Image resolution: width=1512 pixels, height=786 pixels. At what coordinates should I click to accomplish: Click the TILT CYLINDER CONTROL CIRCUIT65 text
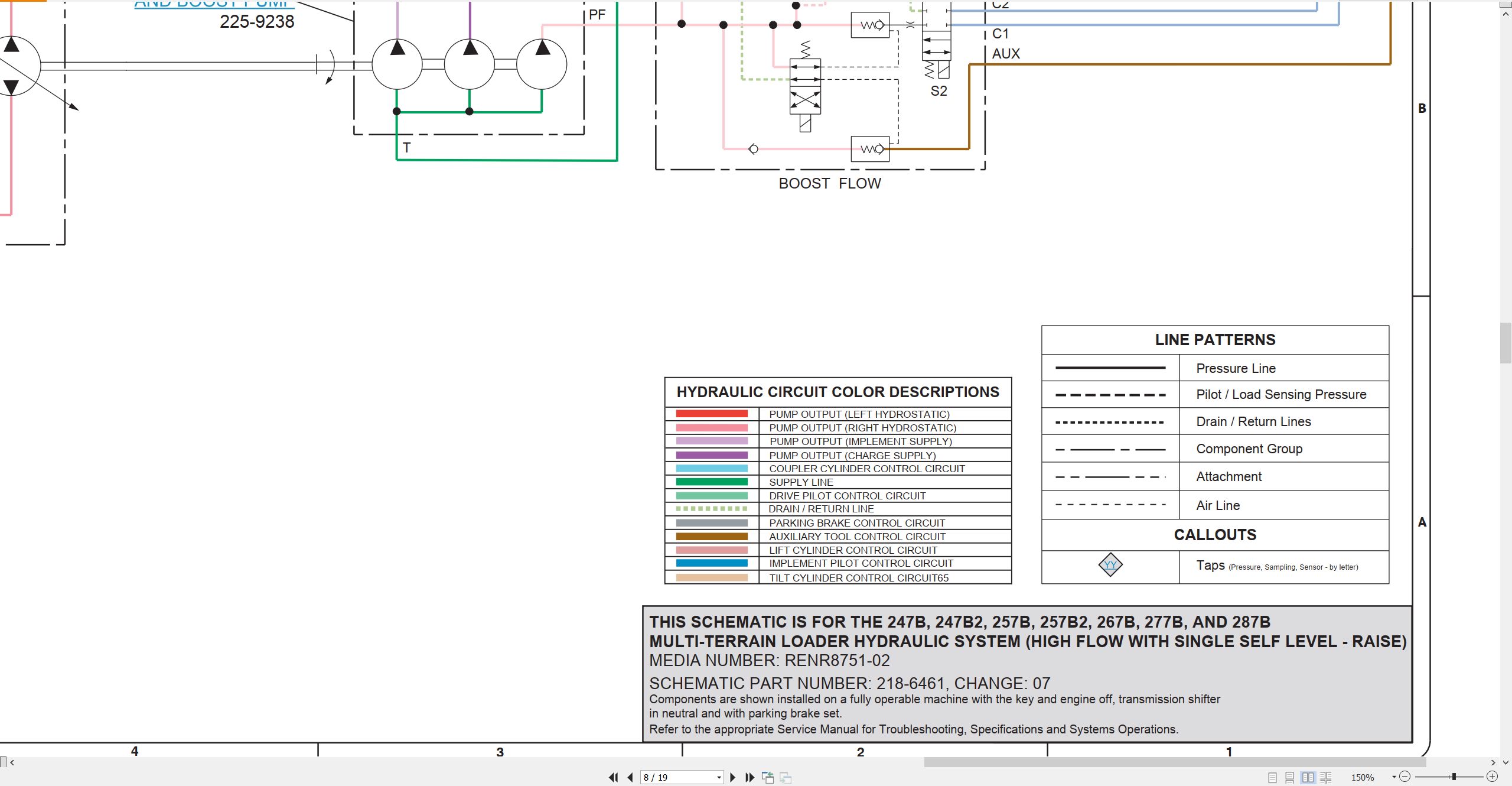click(x=859, y=578)
